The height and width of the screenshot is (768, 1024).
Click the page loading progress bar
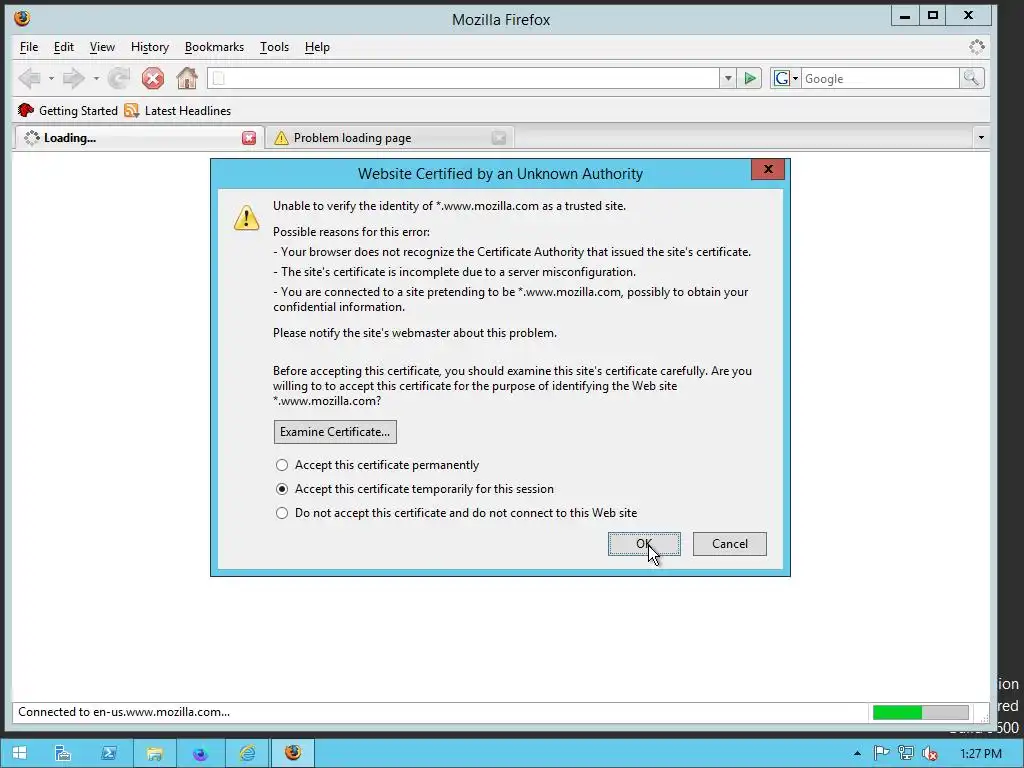pos(920,712)
